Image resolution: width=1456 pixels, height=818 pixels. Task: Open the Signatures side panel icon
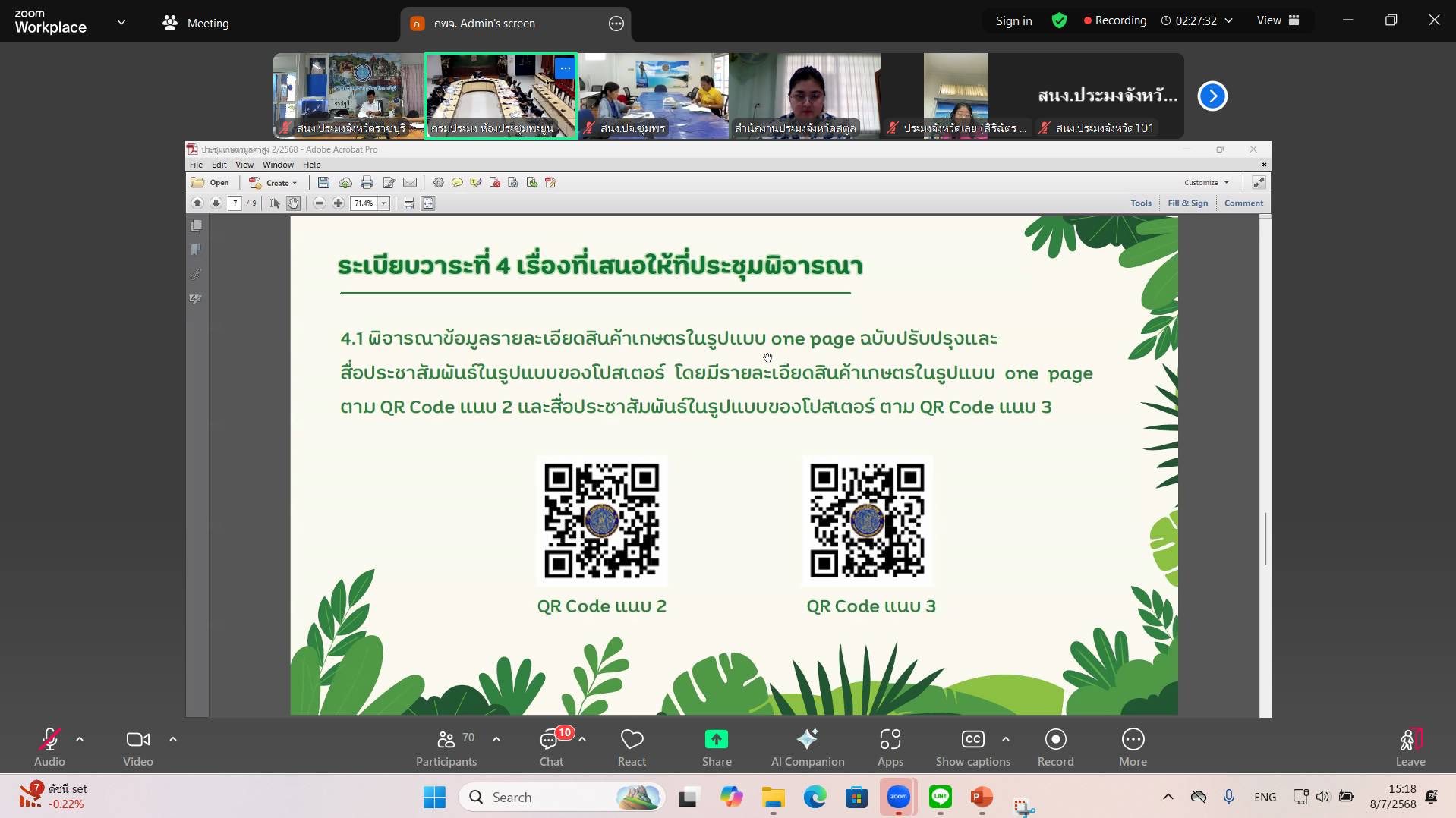click(197, 299)
